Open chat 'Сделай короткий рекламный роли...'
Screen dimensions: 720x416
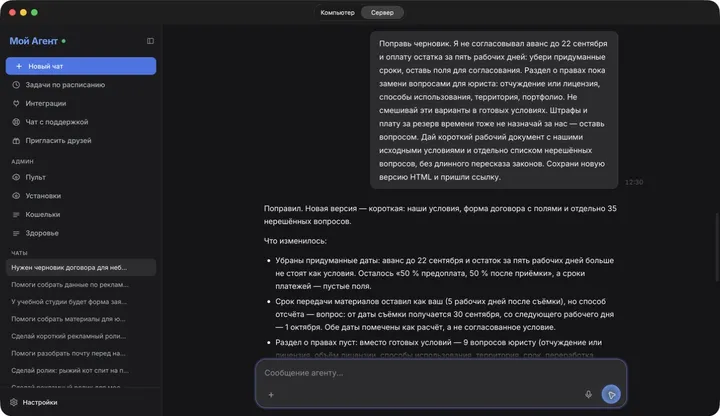tap(81, 336)
